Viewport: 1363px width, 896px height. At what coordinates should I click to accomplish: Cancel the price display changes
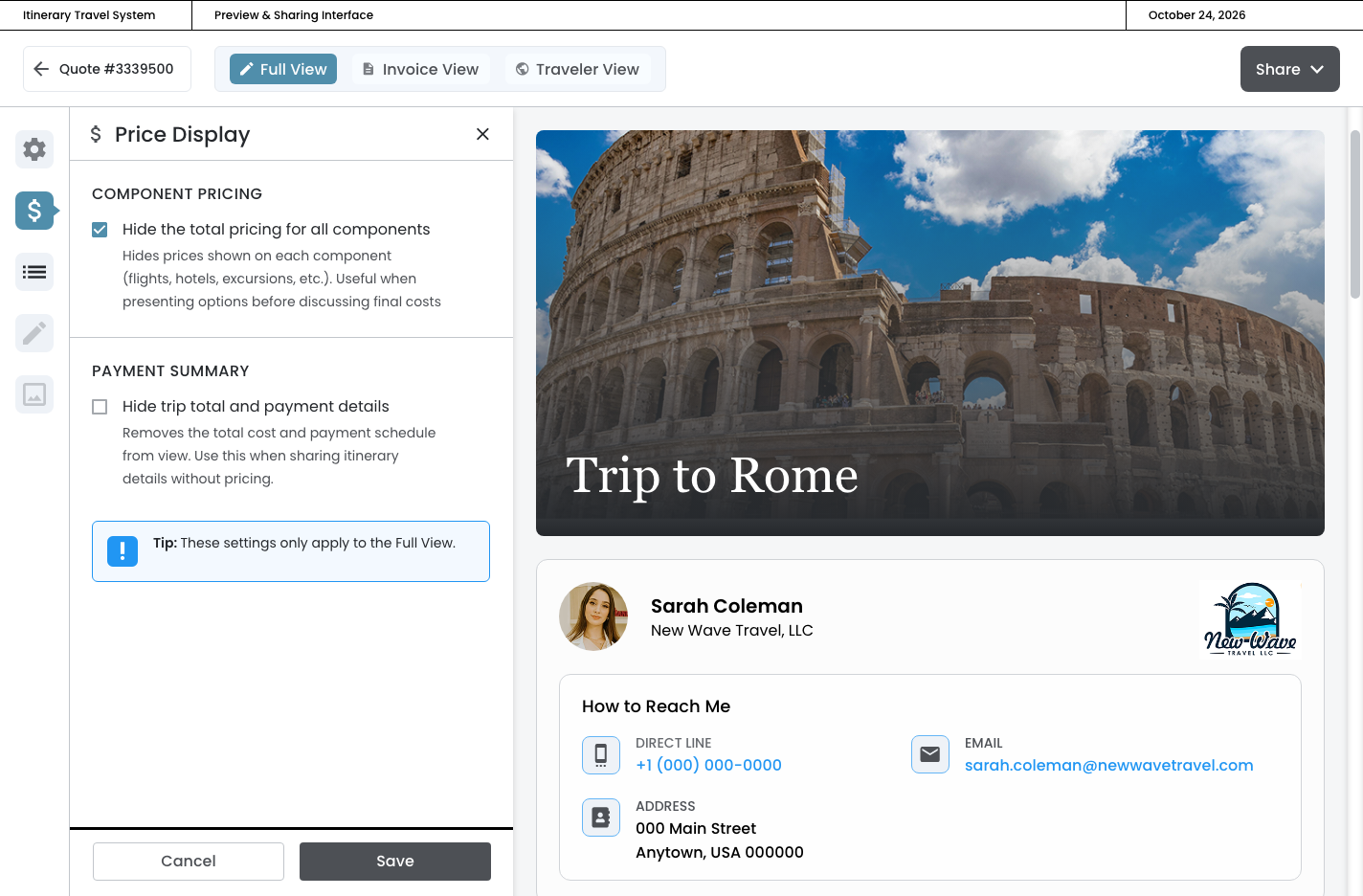coord(189,862)
